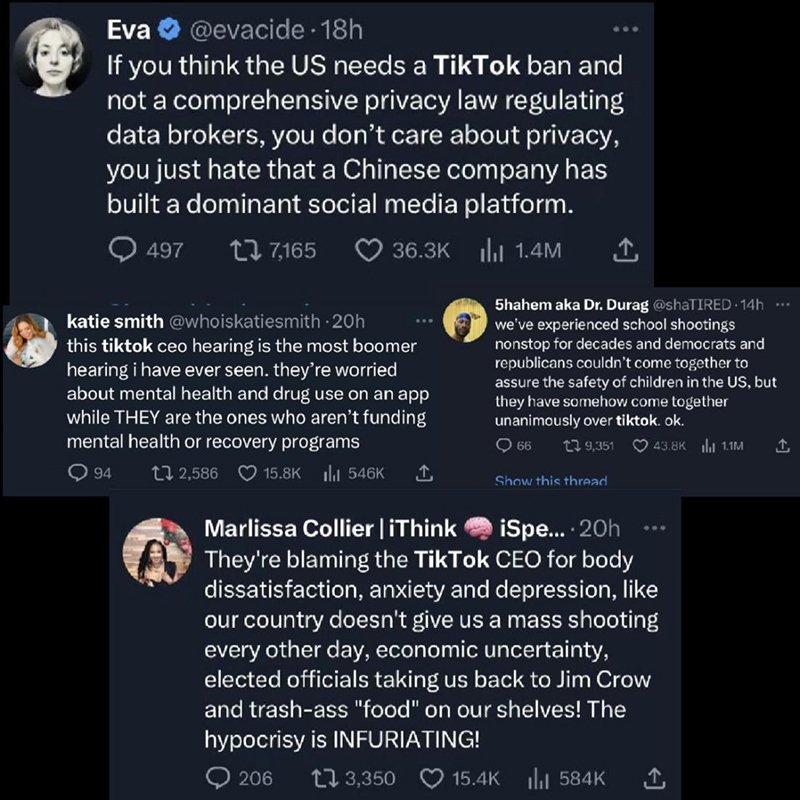Open more options on Marlissa Collier's tweet
This screenshot has height=800, width=800.
click(x=654, y=528)
